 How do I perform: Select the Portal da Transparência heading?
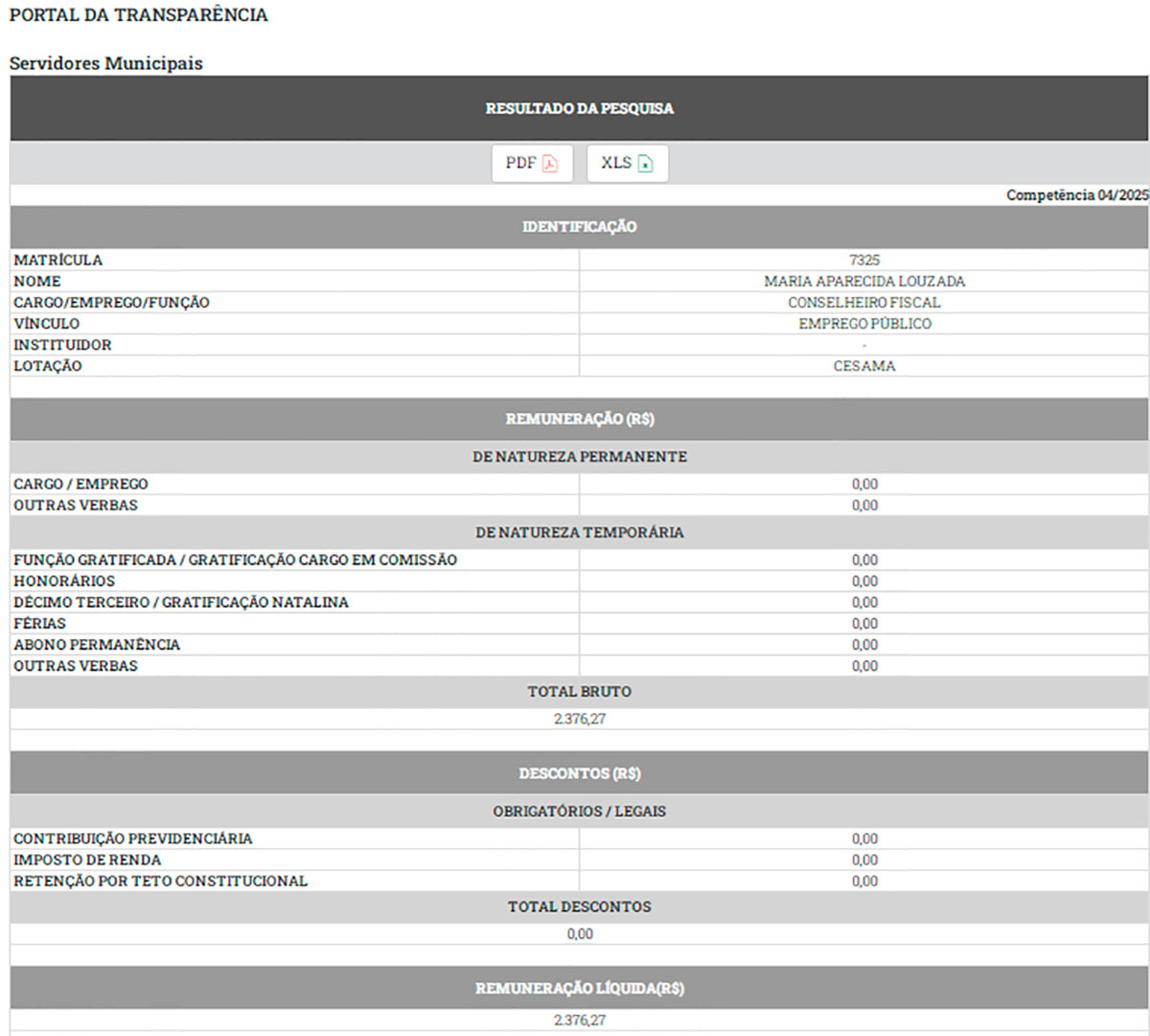[x=139, y=15]
